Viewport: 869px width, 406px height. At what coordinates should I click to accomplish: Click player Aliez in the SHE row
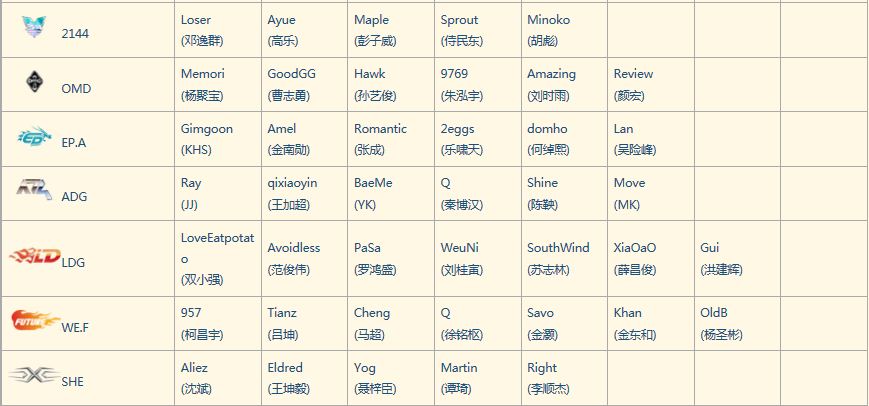pos(195,368)
